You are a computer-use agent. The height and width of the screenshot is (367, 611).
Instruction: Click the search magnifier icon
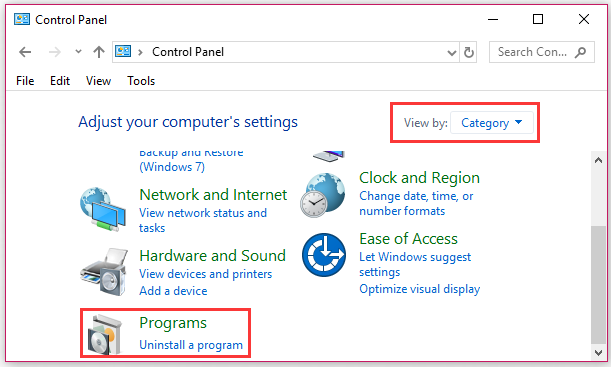coord(580,52)
